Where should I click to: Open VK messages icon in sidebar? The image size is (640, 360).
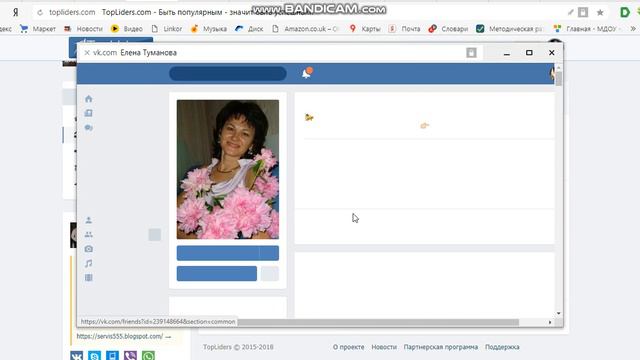tap(89, 128)
